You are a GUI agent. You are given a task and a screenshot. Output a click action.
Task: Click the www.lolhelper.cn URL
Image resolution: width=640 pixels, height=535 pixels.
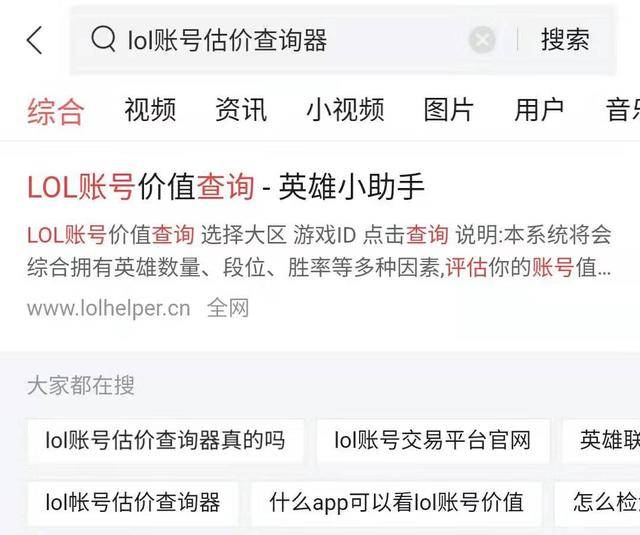(x=109, y=308)
